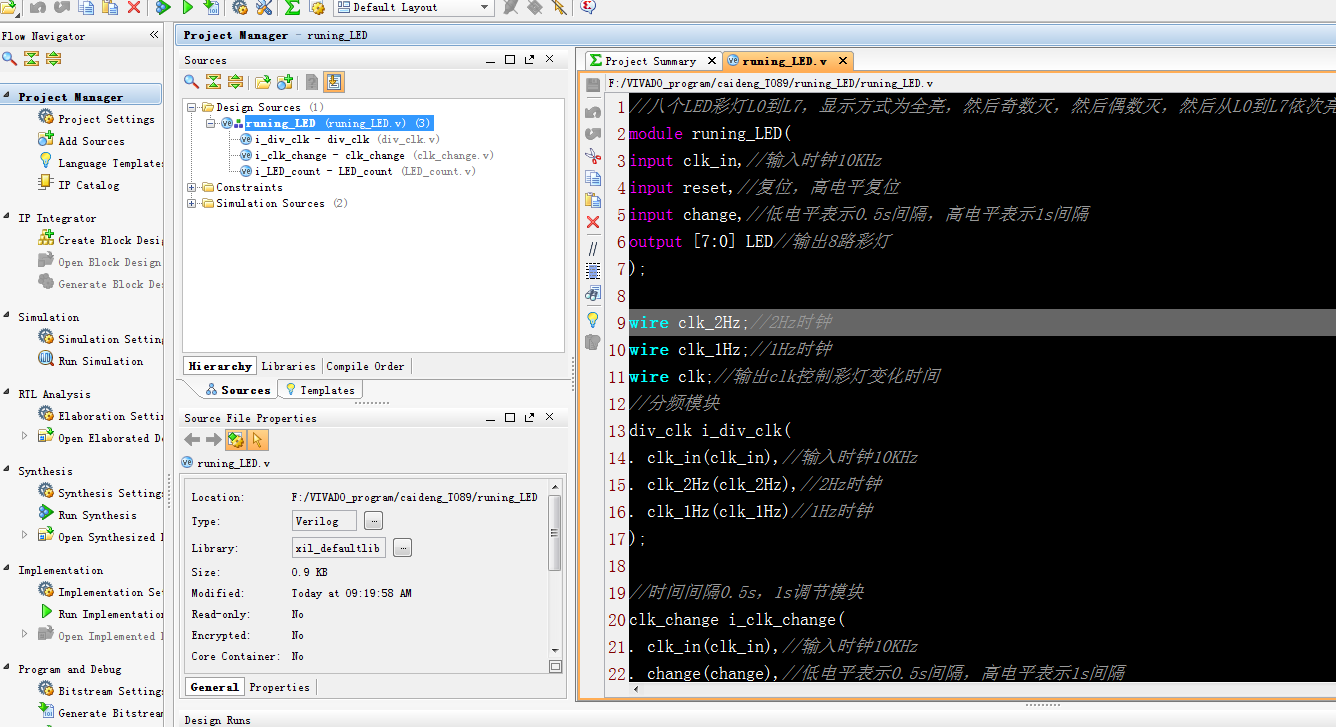1336x727 pixels.
Task: Toggle the highlighted auto-scroll-to-selected icon in Sources toolbar
Action: [x=334, y=82]
